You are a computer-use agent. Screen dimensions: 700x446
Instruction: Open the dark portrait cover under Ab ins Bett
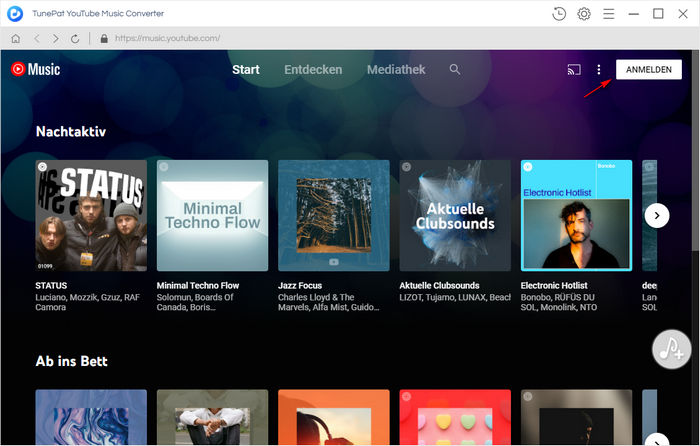576,417
